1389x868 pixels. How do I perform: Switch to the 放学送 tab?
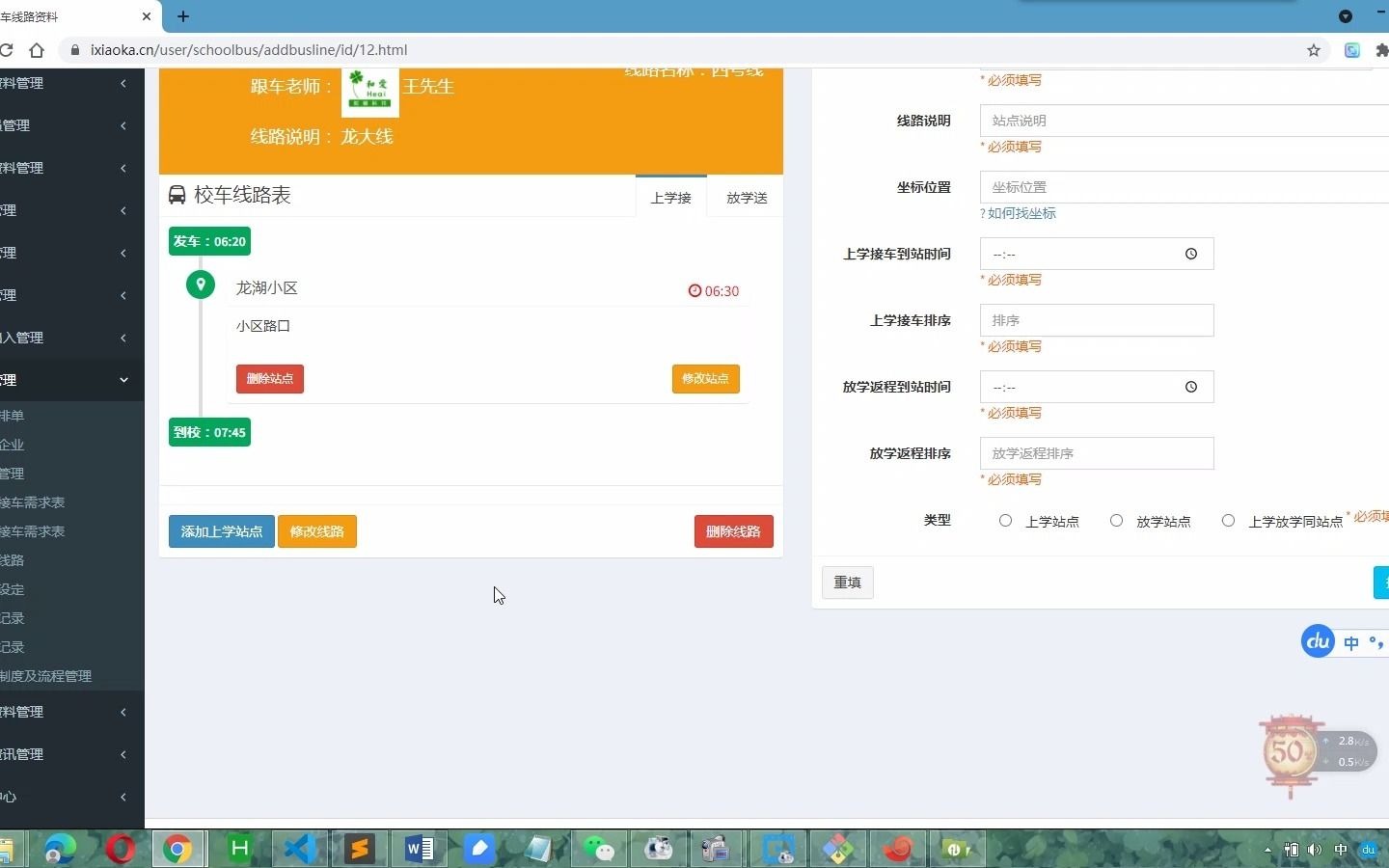[x=745, y=198]
